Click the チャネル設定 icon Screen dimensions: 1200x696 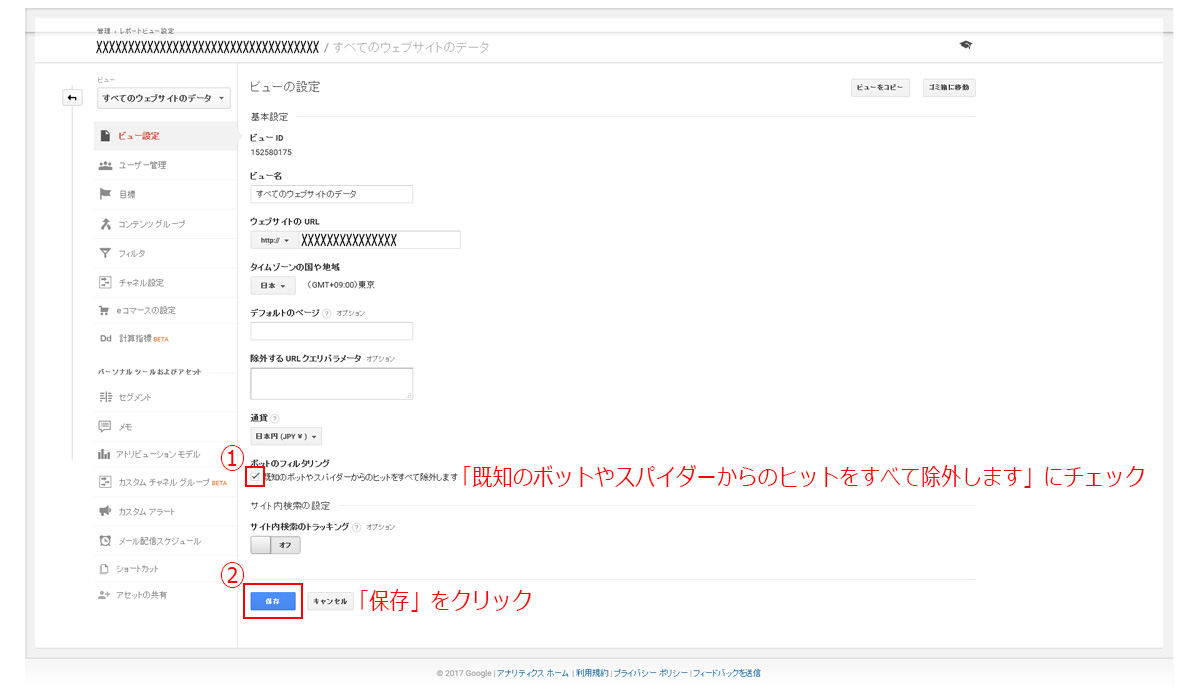105,282
